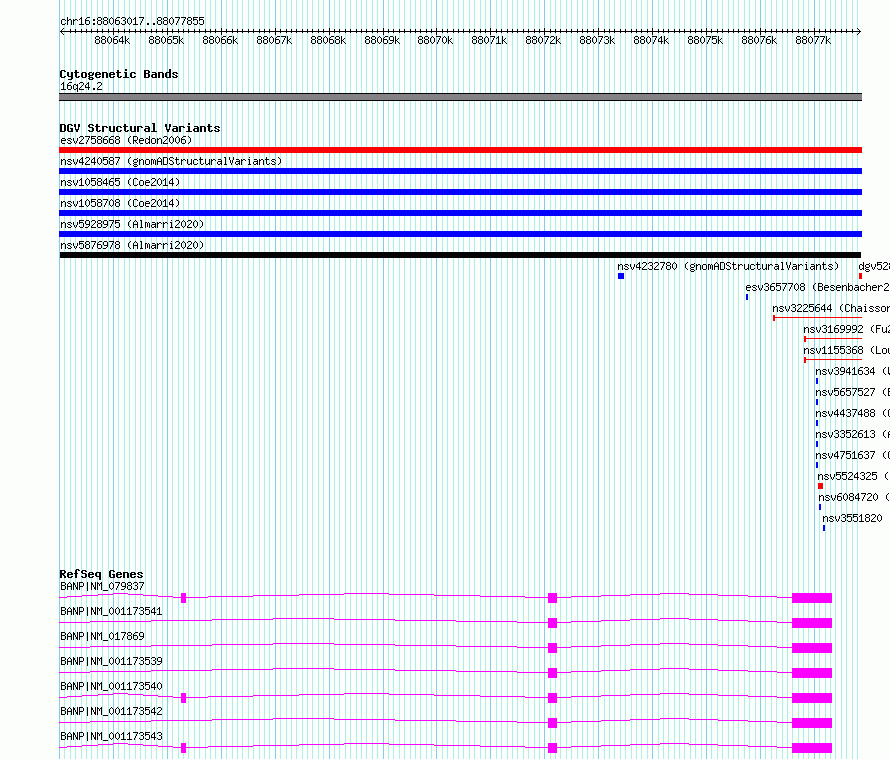Select the Cytogenetic Bands track title
Image resolution: width=890 pixels, height=759 pixels.
[119, 74]
